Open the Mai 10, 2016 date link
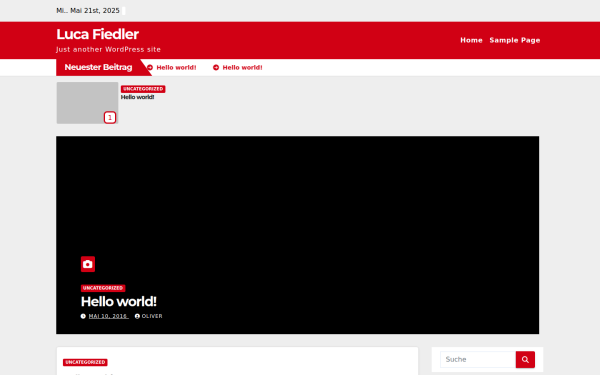Screen dimensions: 600x375 point(108,316)
